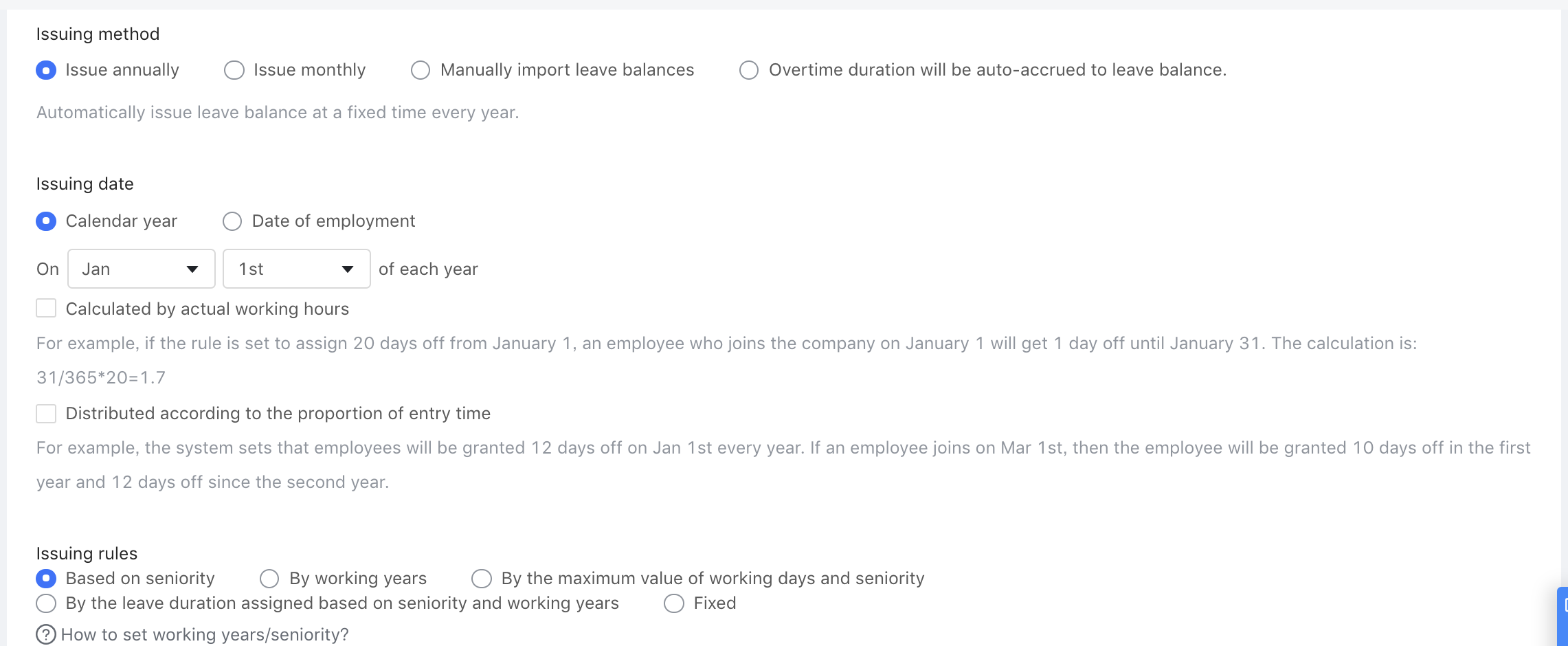The height and width of the screenshot is (646, 1568).
Task: Expand the 1st day dropdown
Action: 296,269
